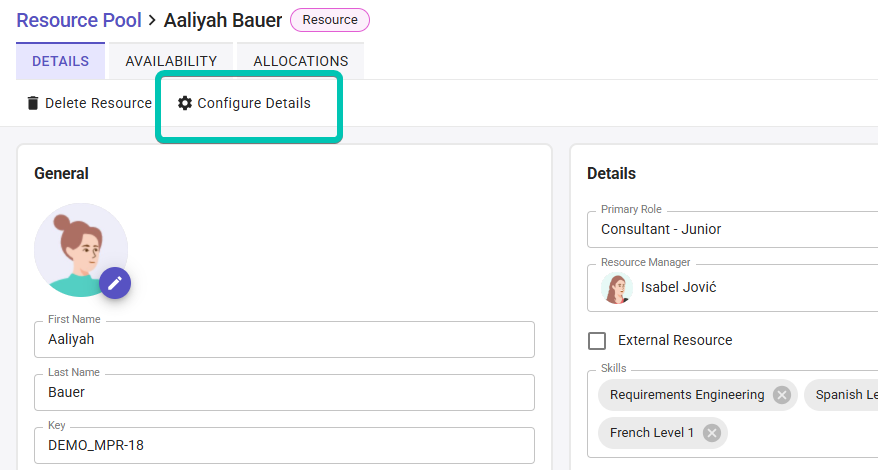Switch to the Allocations tab
The image size is (878, 470).
point(301,61)
